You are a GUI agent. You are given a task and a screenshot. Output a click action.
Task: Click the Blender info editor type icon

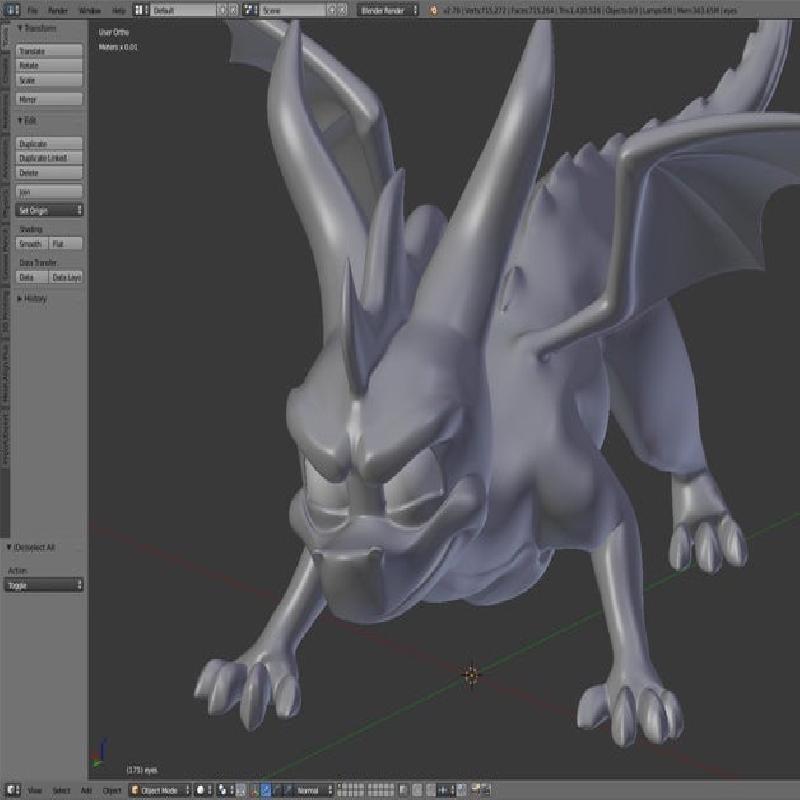point(10,9)
